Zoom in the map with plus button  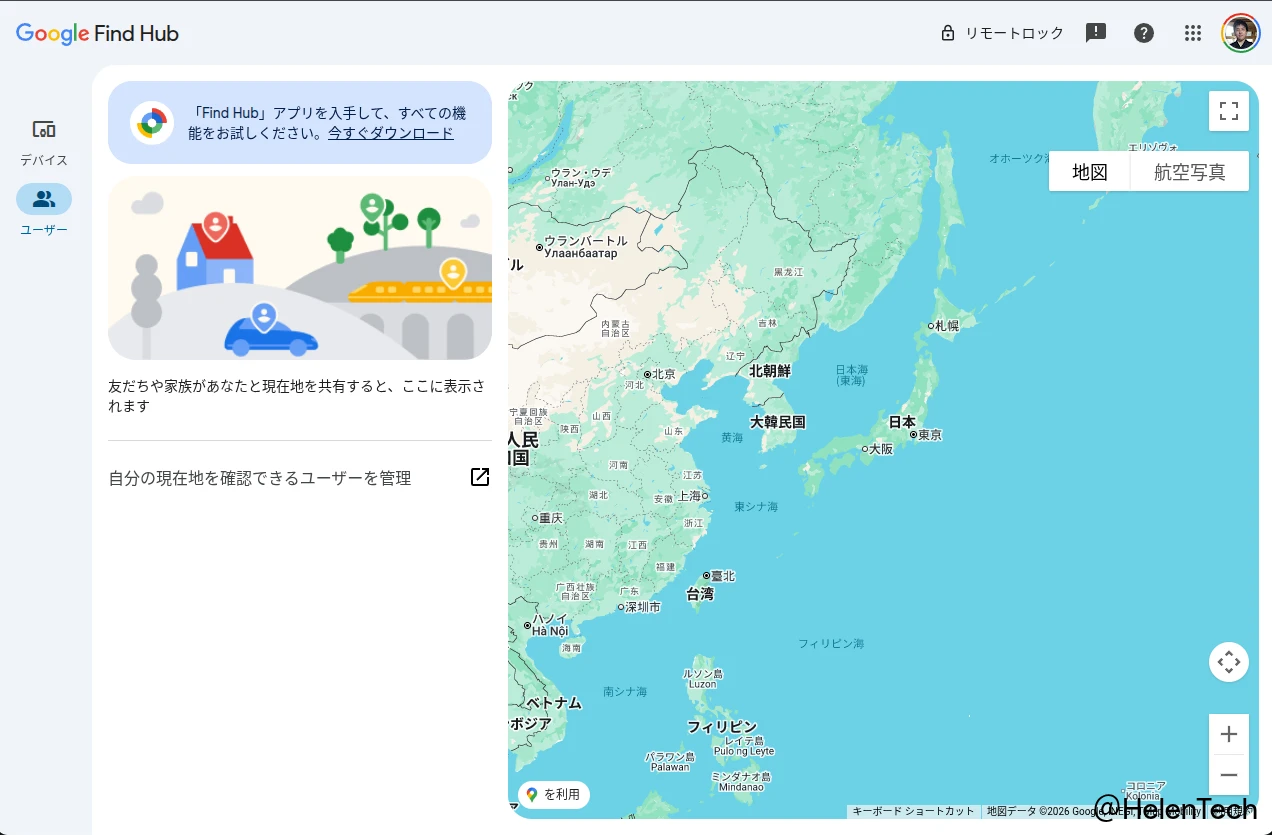click(1228, 735)
